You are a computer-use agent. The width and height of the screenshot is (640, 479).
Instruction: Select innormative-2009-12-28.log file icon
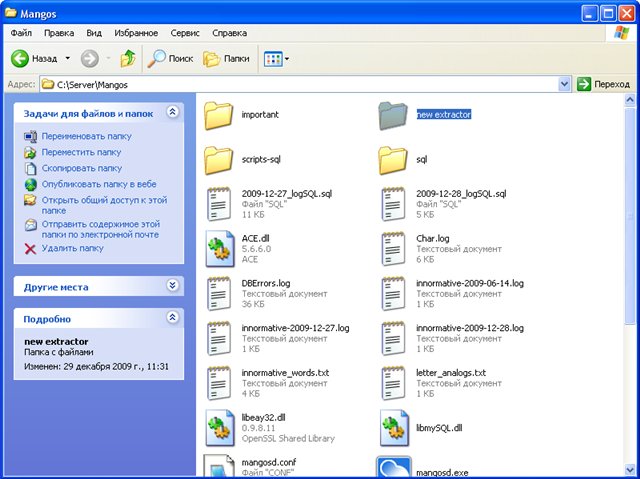pos(393,338)
